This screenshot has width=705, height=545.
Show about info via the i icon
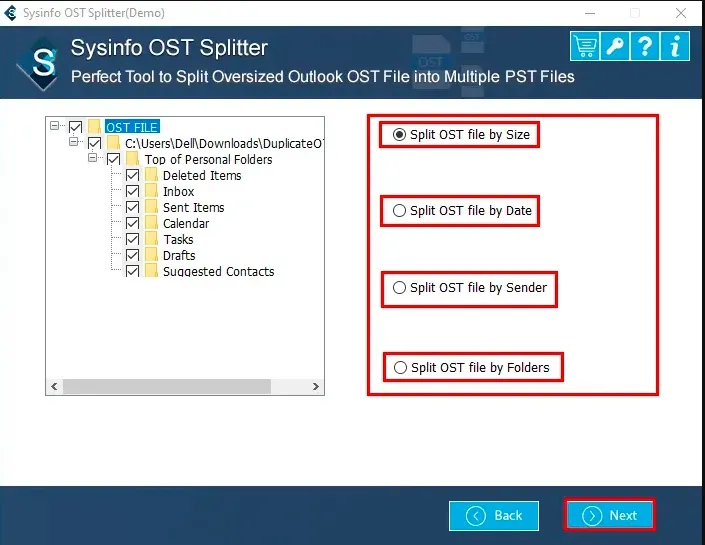[x=675, y=46]
